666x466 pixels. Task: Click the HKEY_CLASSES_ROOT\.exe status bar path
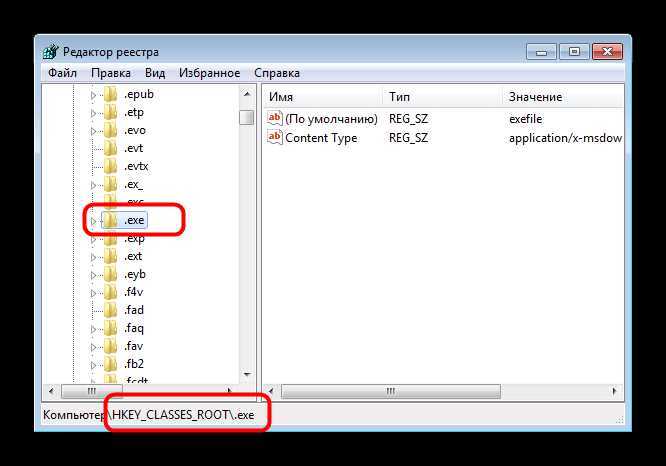(x=183, y=415)
